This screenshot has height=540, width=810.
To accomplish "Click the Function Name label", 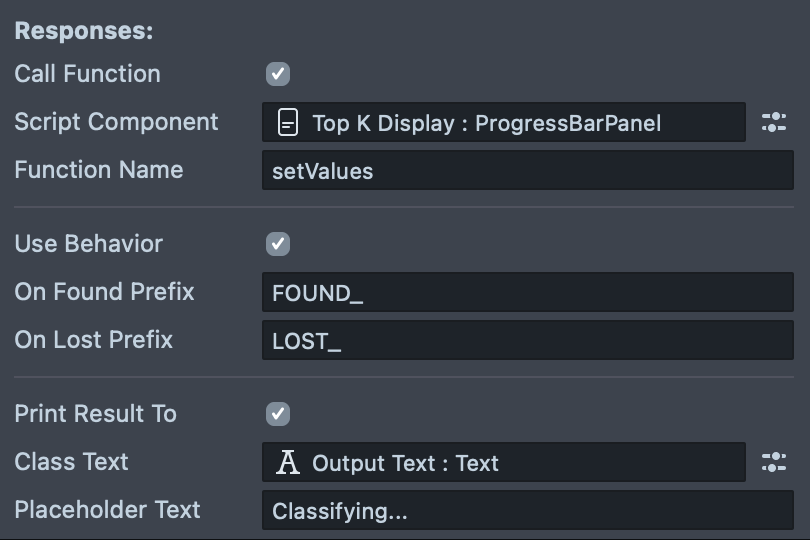I will coord(99,170).
